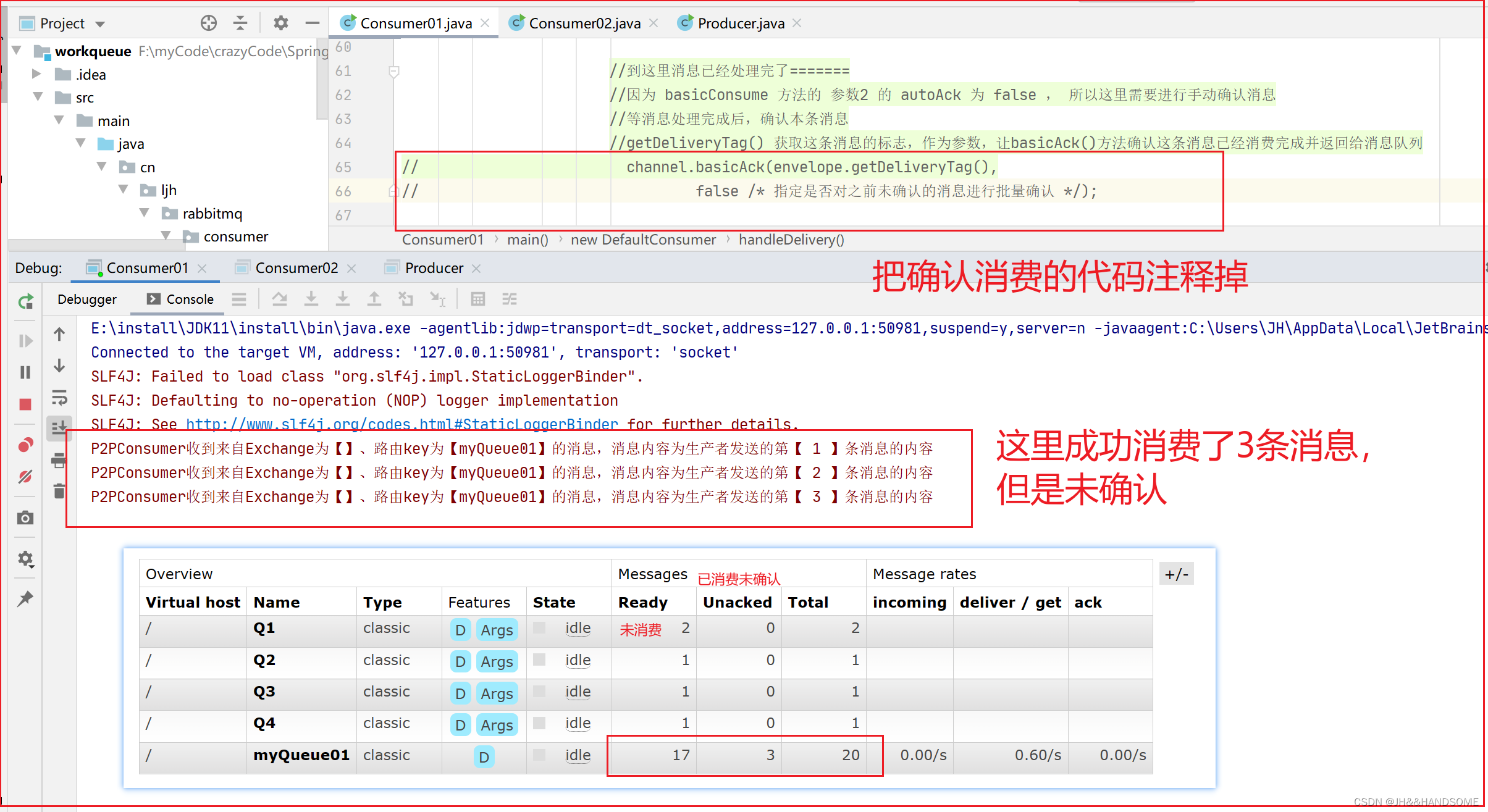
Task: Click the Step Into toolbar icon
Action: tap(311, 299)
